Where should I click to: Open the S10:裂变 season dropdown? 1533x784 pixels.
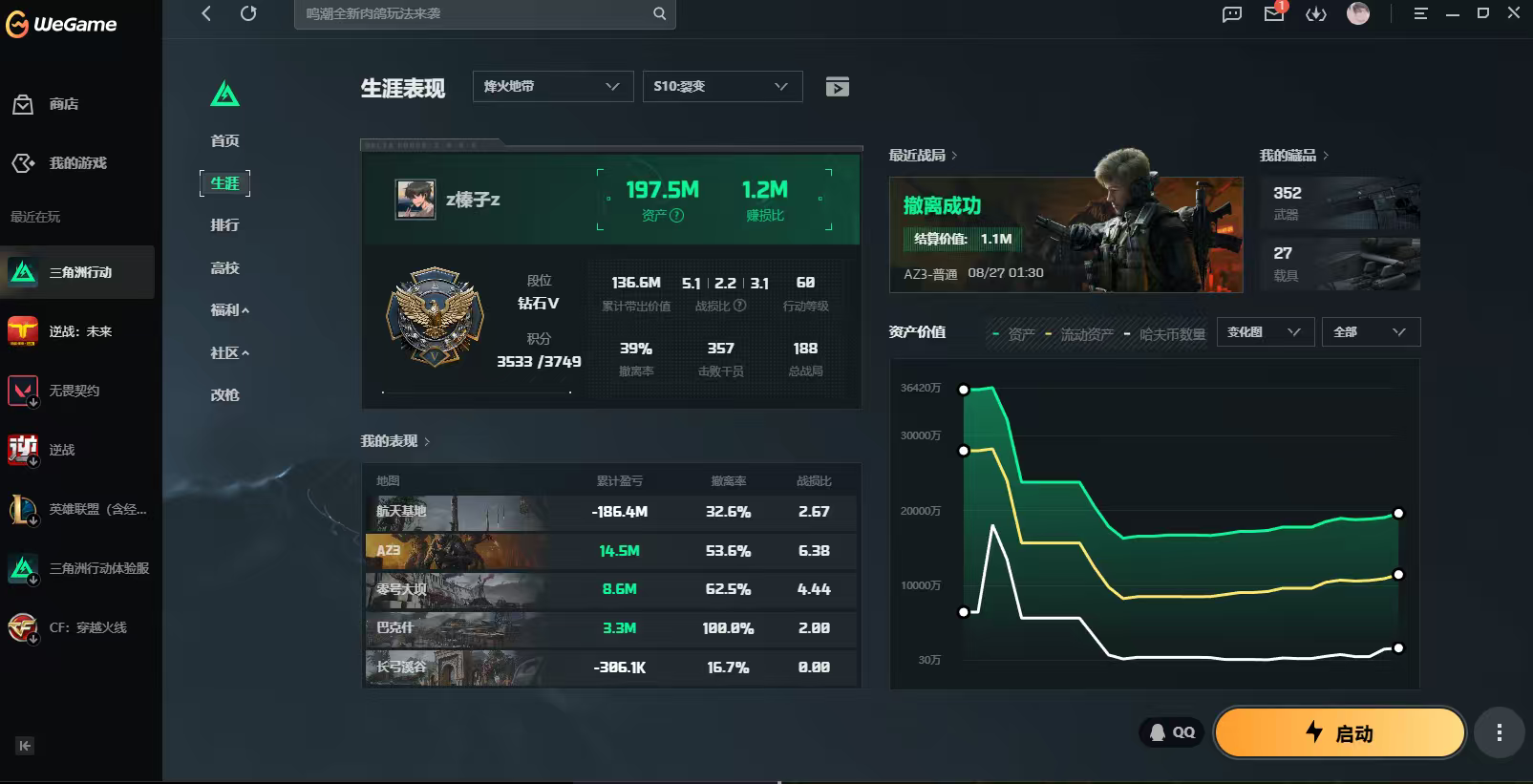[722, 86]
